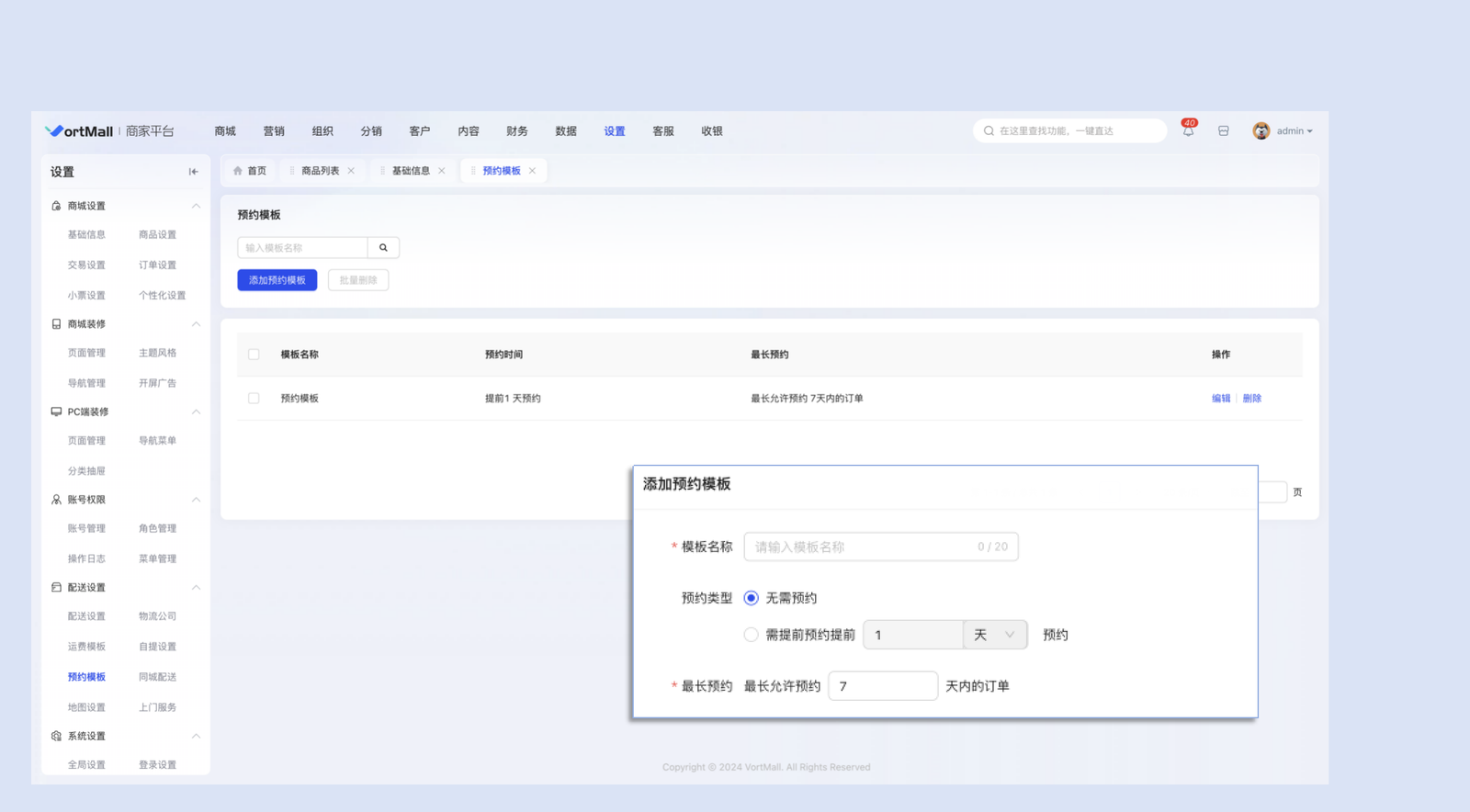
Task: Click the advance-booking number field showing 1
Action: tap(913, 635)
